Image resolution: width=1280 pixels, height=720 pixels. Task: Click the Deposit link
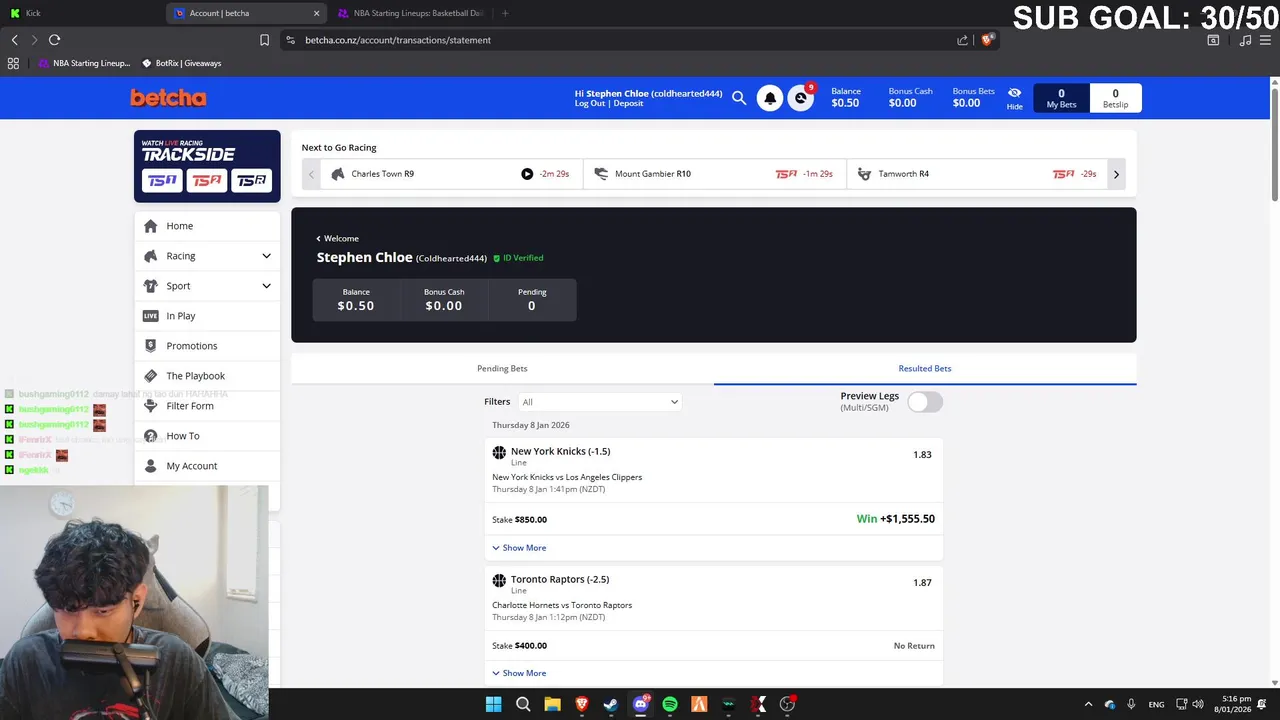628,104
